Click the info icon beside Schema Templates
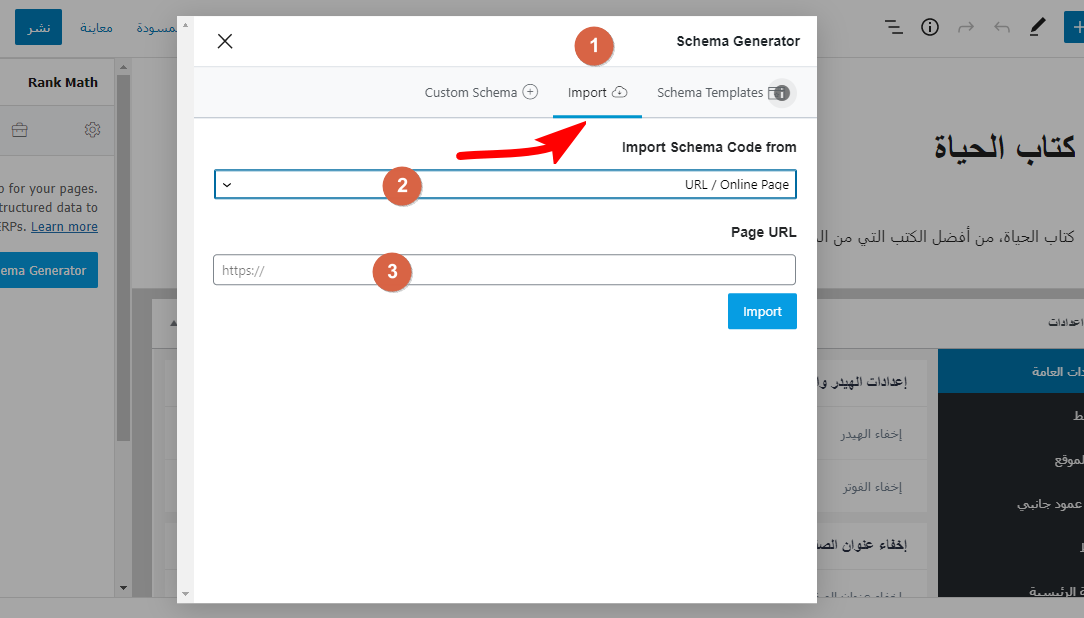1084x618 pixels. point(782,93)
